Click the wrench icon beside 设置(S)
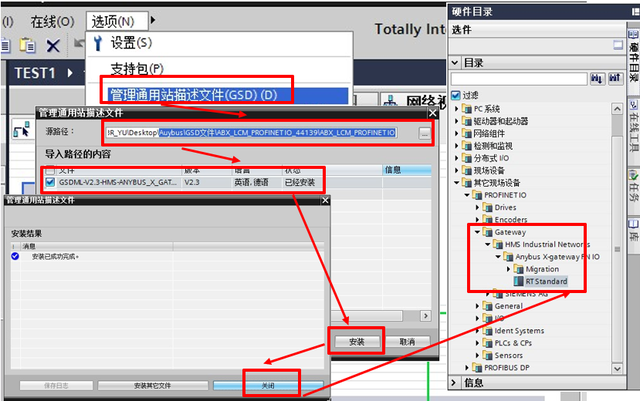Screen dimensions: 640x401 tap(98, 43)
